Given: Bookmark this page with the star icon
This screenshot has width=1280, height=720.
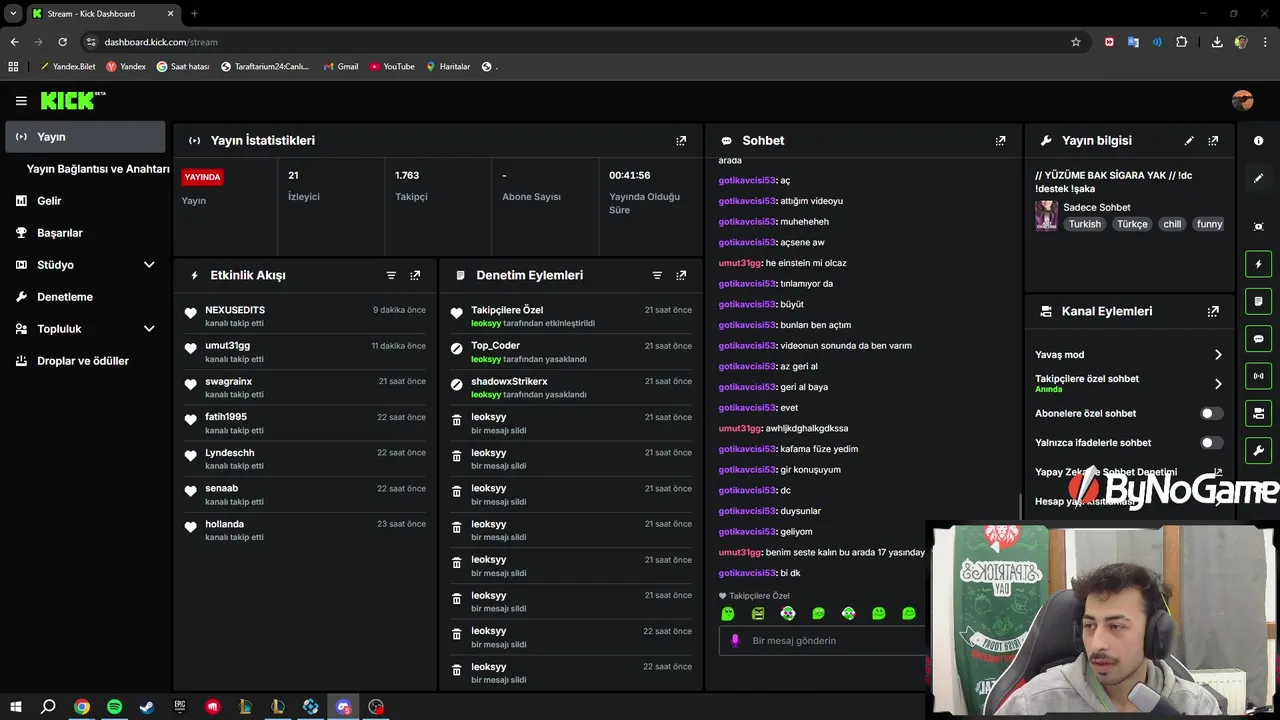Looking at the screenshot, I should pos(1076,42).
